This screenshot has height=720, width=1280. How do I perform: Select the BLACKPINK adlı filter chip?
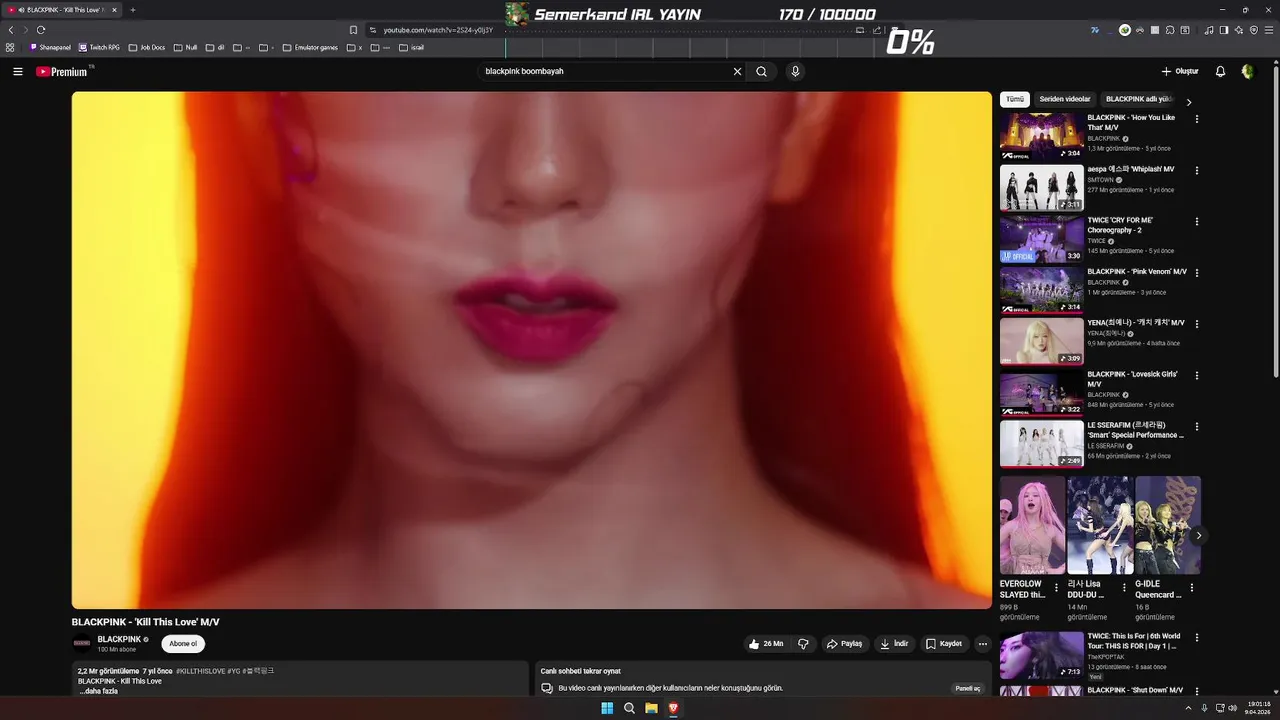[1138, 99]
